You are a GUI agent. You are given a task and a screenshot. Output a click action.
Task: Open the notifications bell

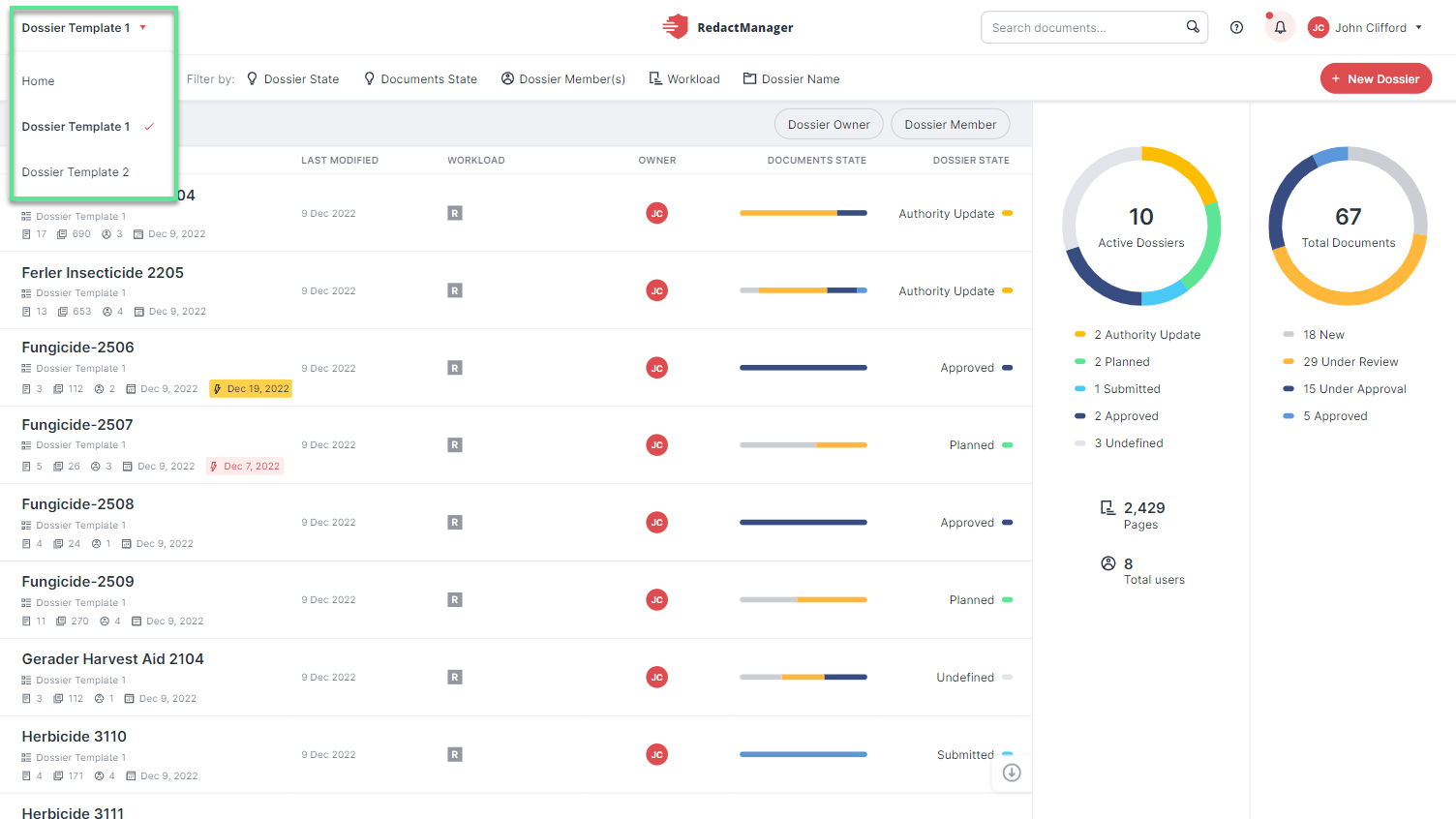(1280, 27)
